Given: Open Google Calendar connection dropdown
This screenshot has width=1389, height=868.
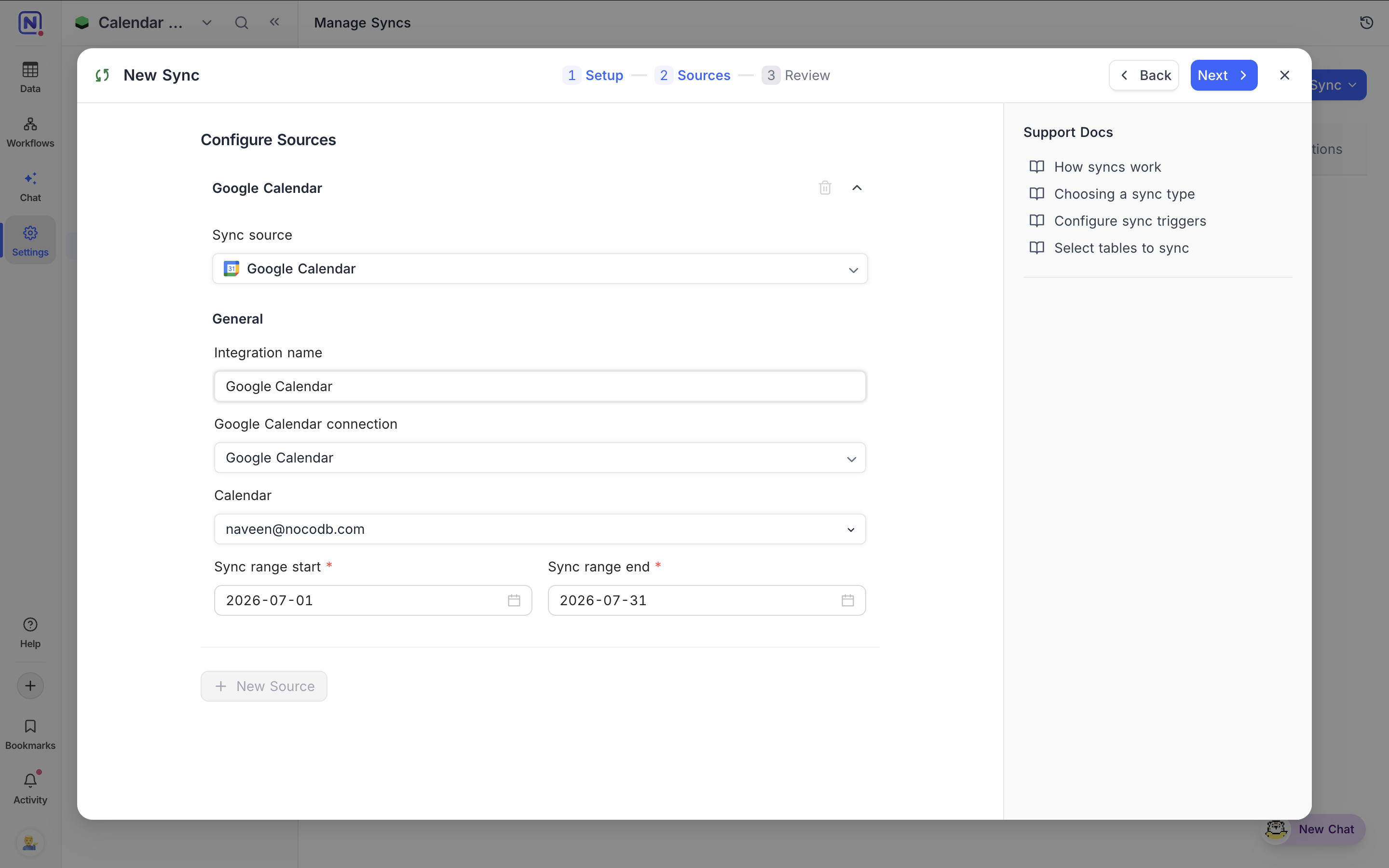Looking at the screenshot, I should point(540,458).
